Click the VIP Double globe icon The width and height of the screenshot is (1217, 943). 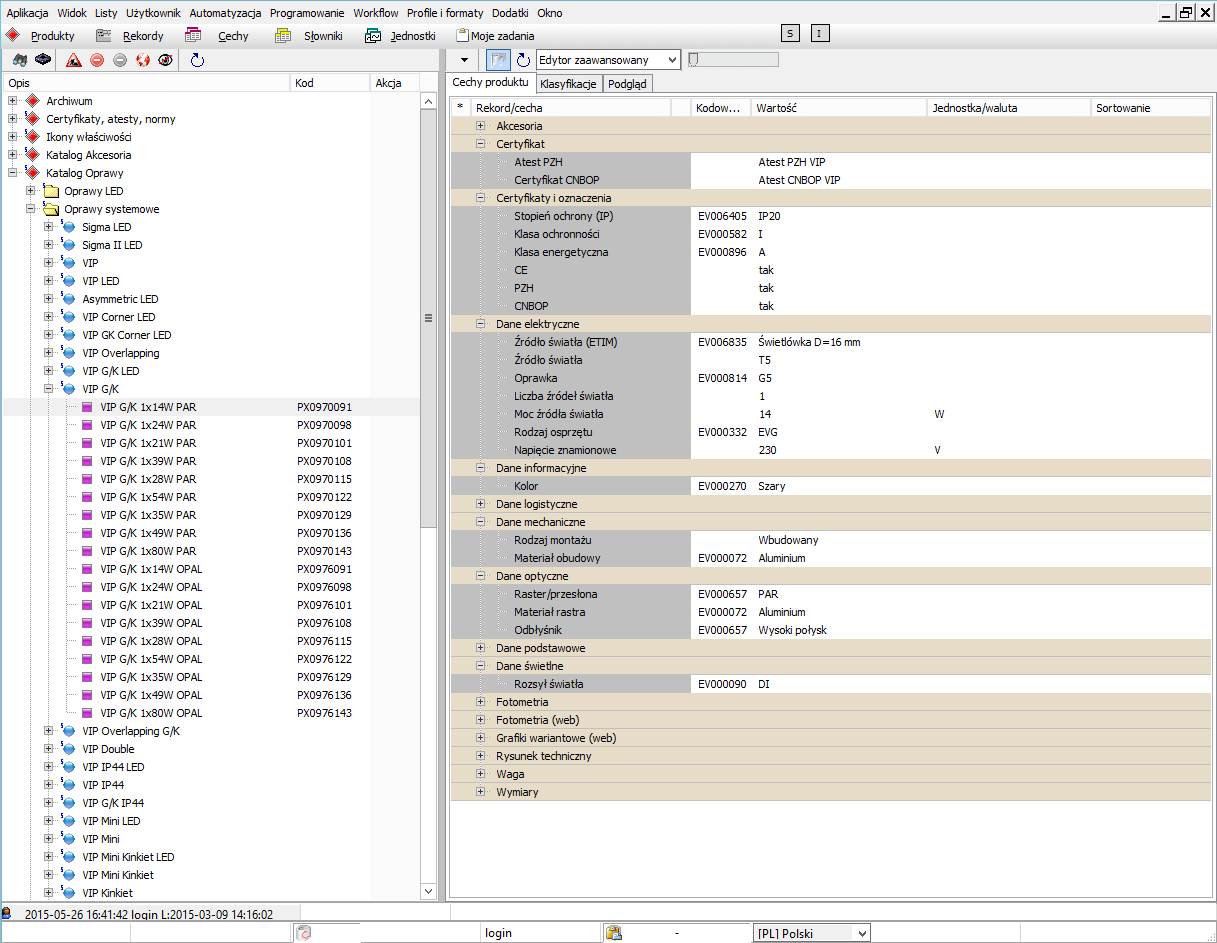coord(68,749)
